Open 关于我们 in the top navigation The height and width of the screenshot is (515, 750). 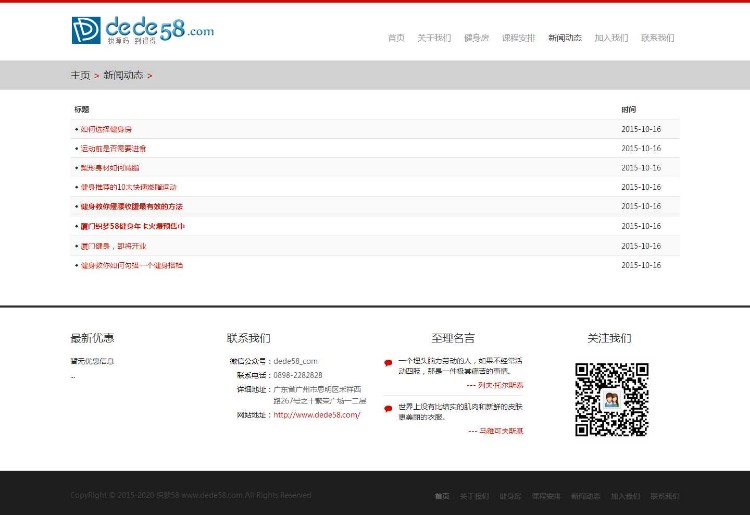pos(434,38)
